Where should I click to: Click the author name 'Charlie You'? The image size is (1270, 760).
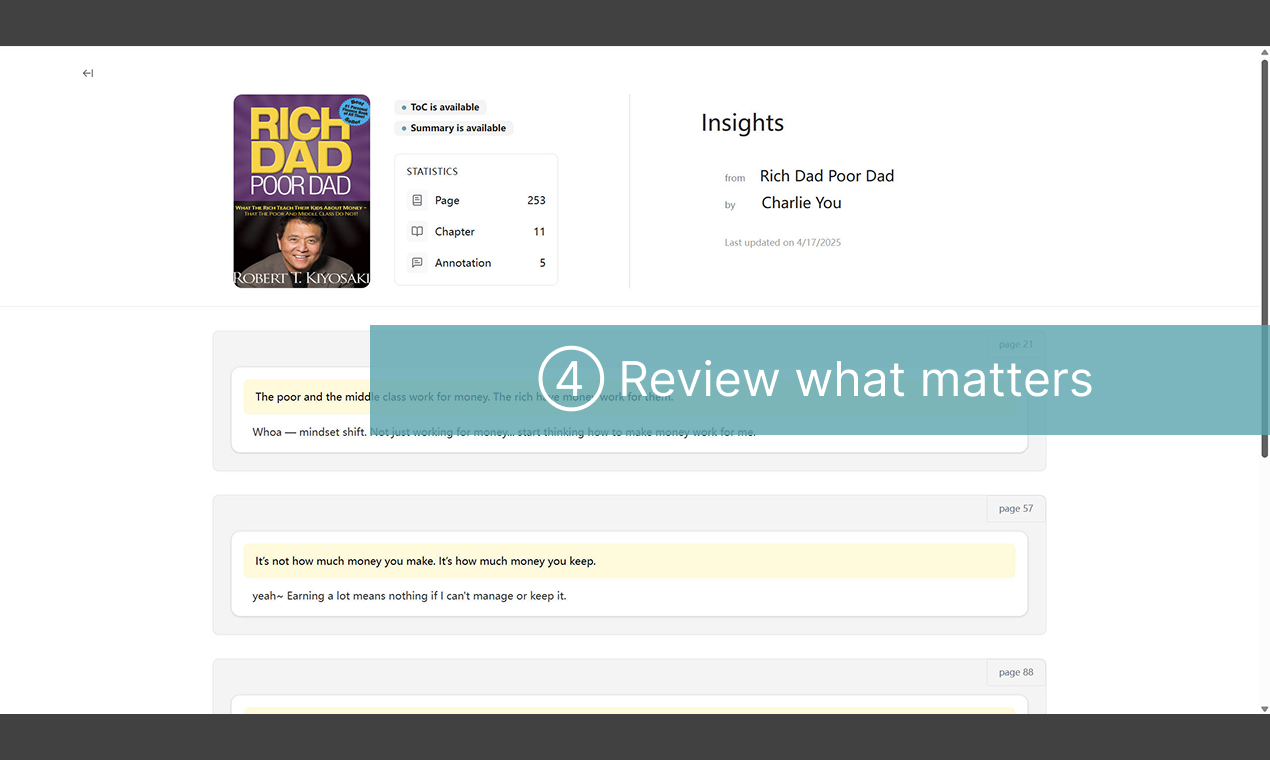[801, 203]
